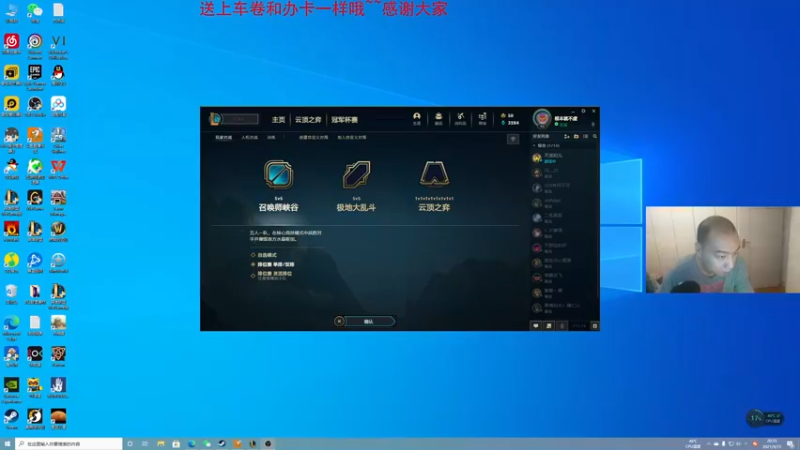Cancel with the round X button
This screenshot has width=800, height=450.
point(339,321)
